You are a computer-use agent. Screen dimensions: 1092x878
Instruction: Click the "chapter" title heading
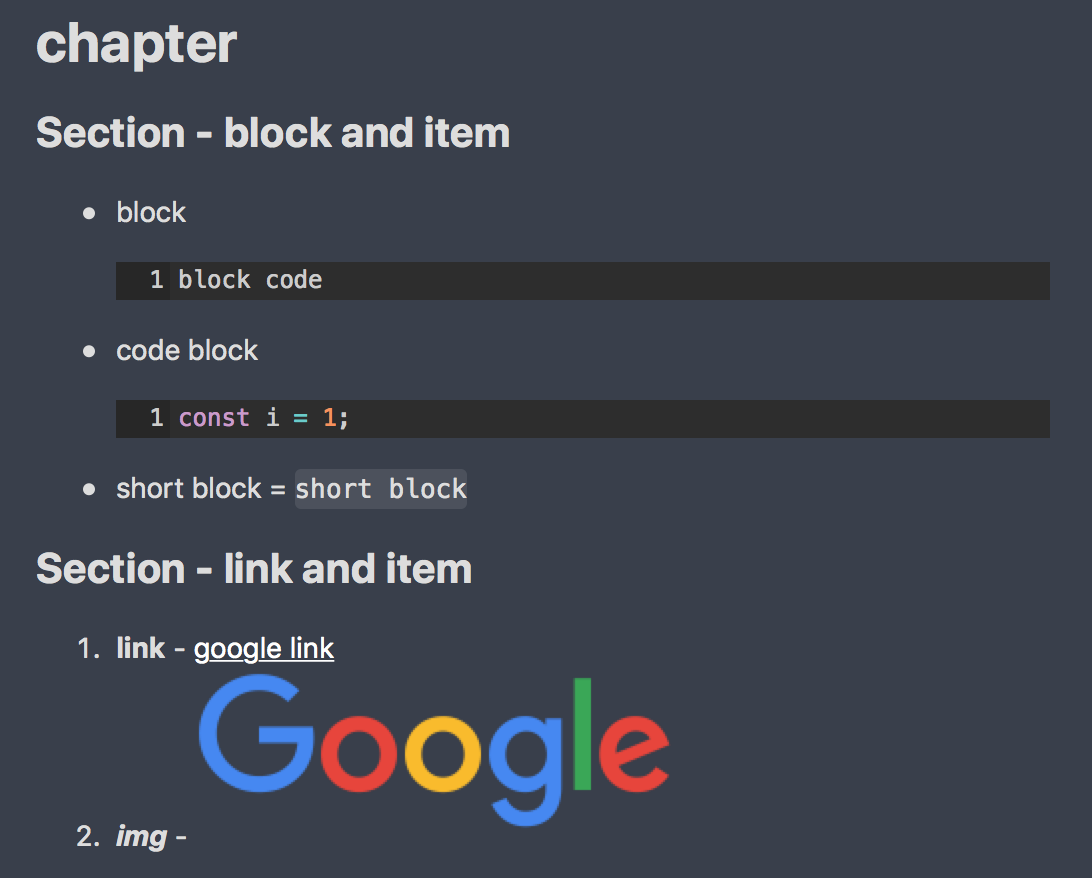click(x=137, y=44)
